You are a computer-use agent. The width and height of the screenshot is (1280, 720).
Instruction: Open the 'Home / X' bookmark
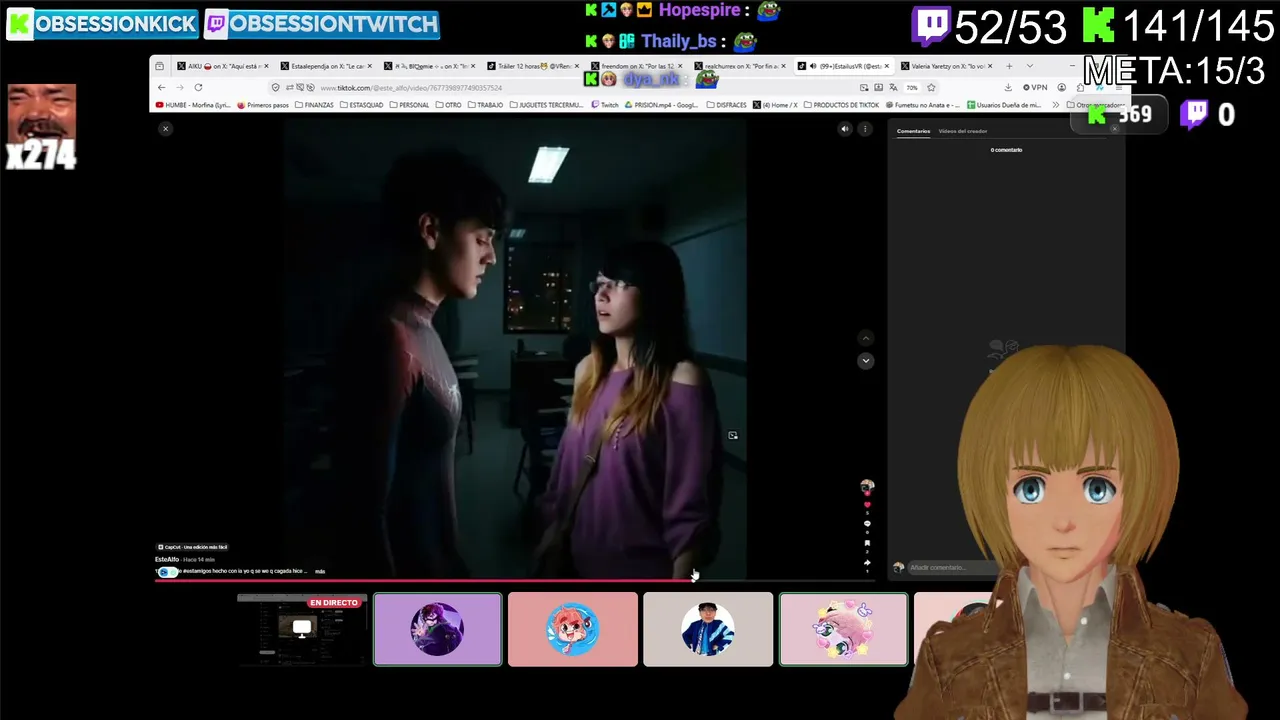[x=776, y=105]
